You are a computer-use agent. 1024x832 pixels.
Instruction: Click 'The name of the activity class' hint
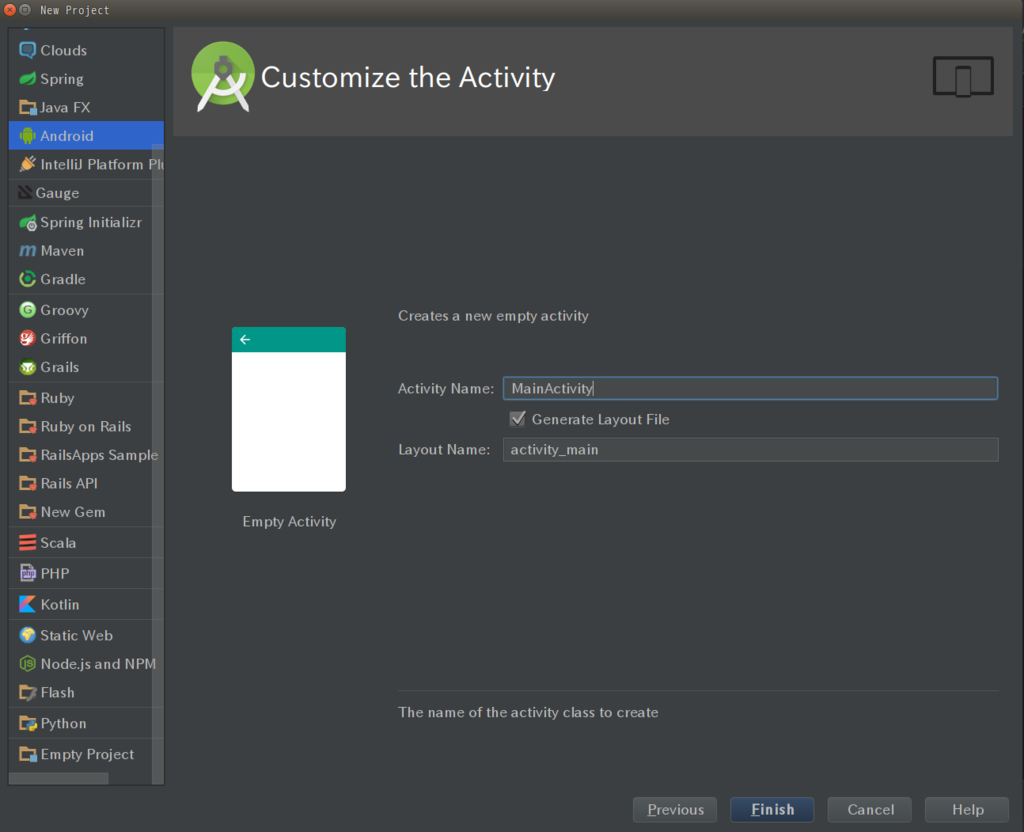(x=528, y=712)
